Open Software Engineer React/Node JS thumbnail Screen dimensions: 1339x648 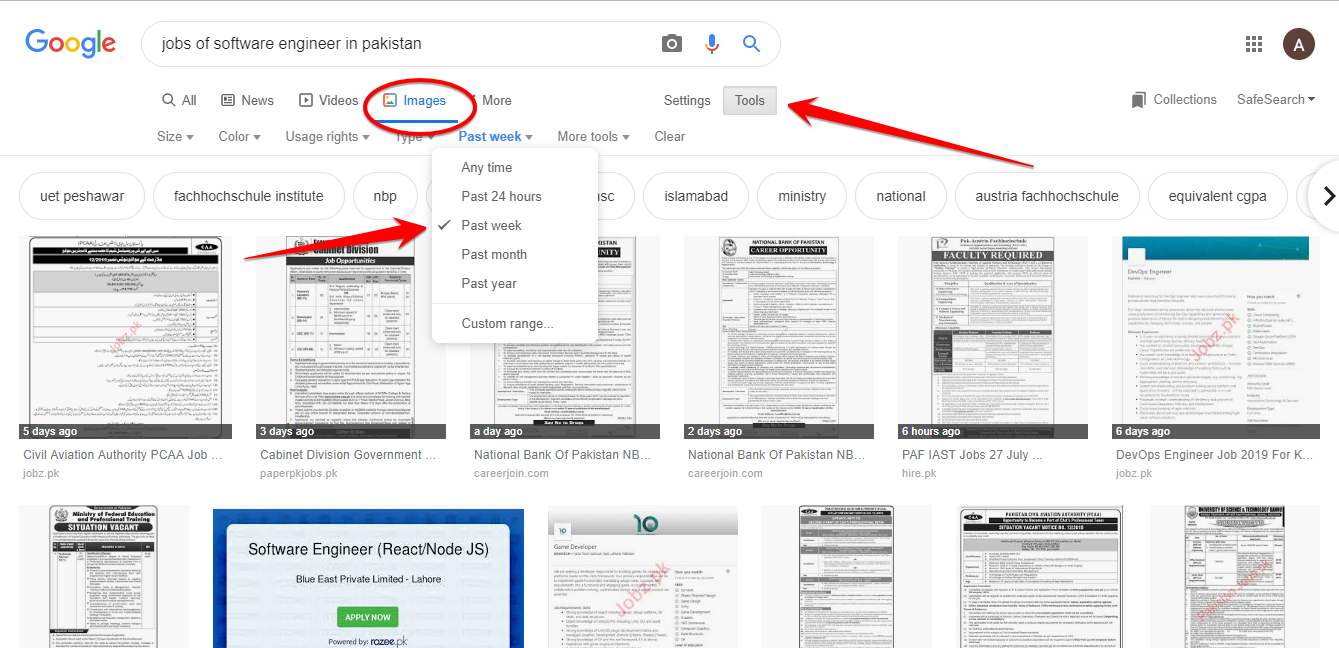tap(369, 577)
